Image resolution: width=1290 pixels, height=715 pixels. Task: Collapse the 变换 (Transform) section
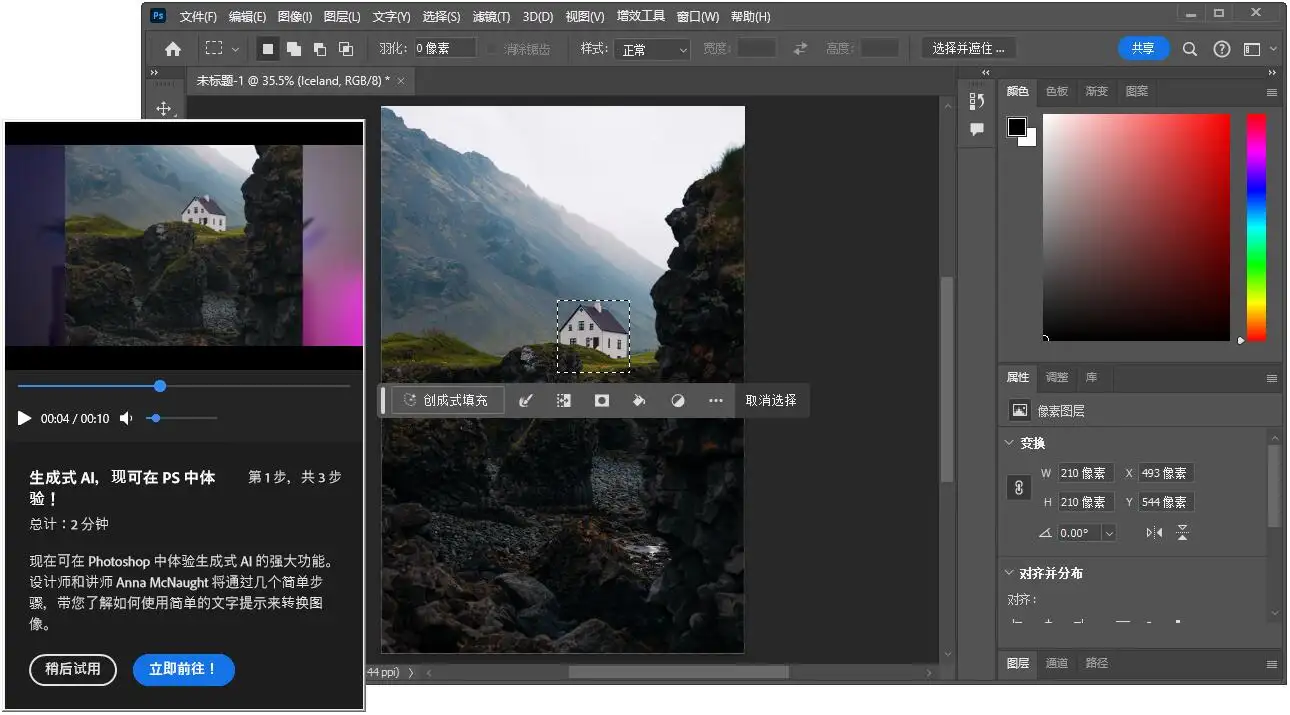pyautogui.click(x=1008, y=442)
